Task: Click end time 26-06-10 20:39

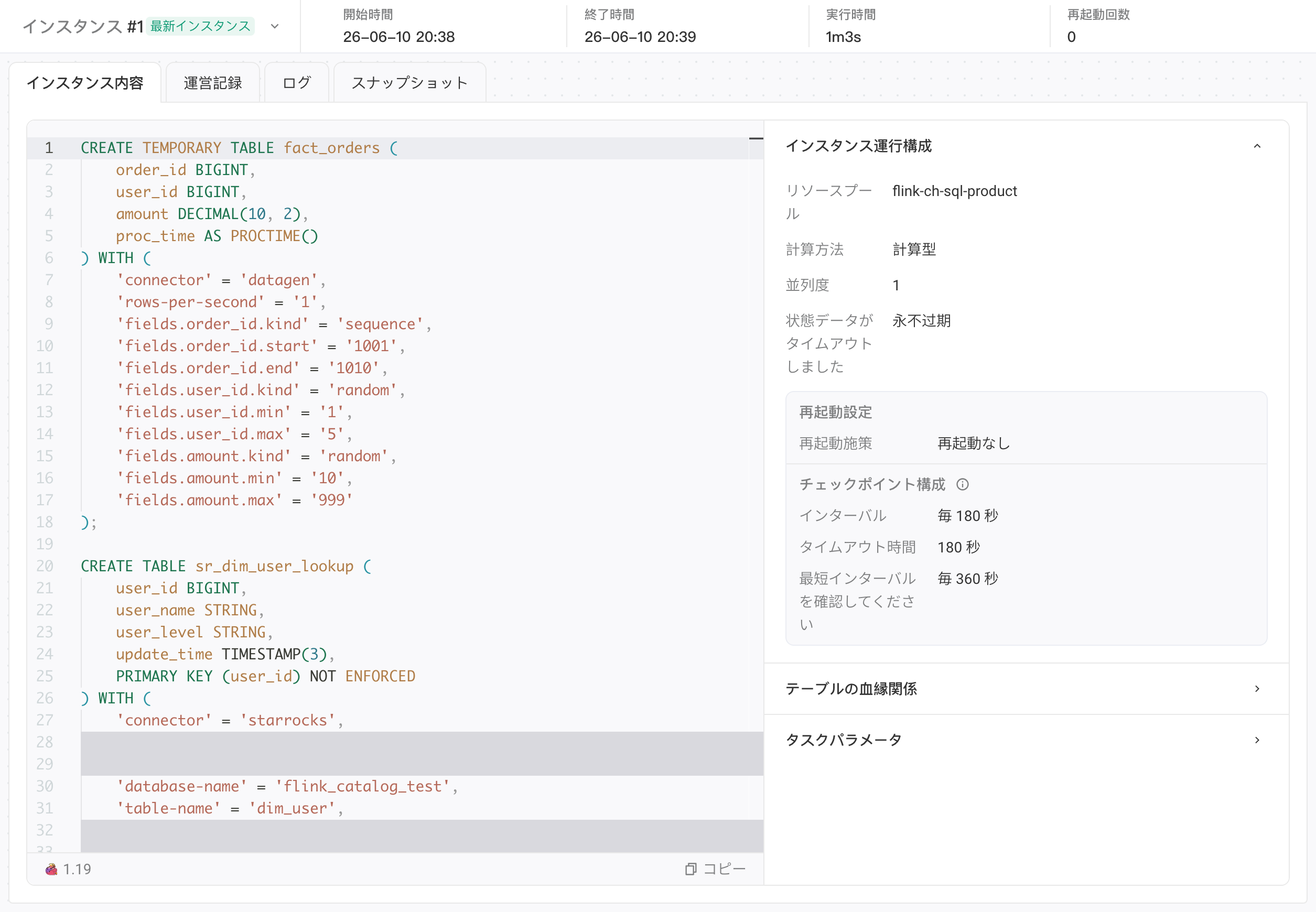Action: click(x=640, y=37)
